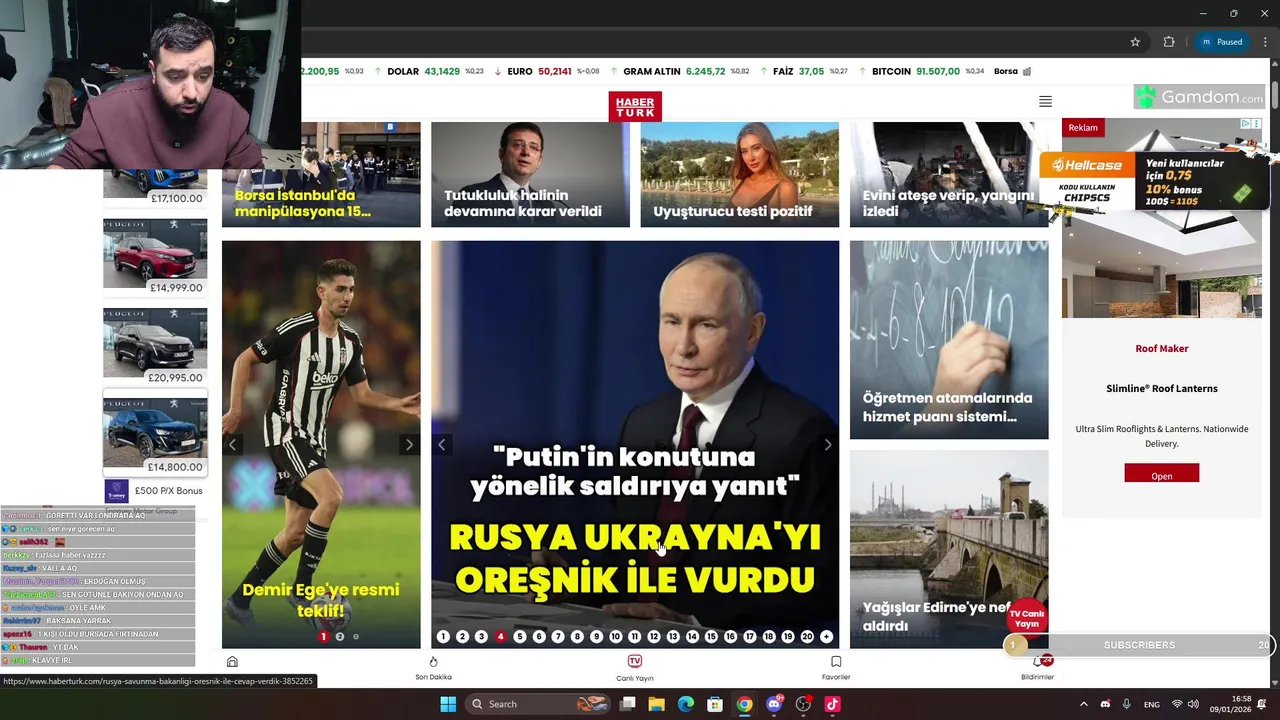
Task: Click the Borsa chart icon
Action: coord(1027,71)
